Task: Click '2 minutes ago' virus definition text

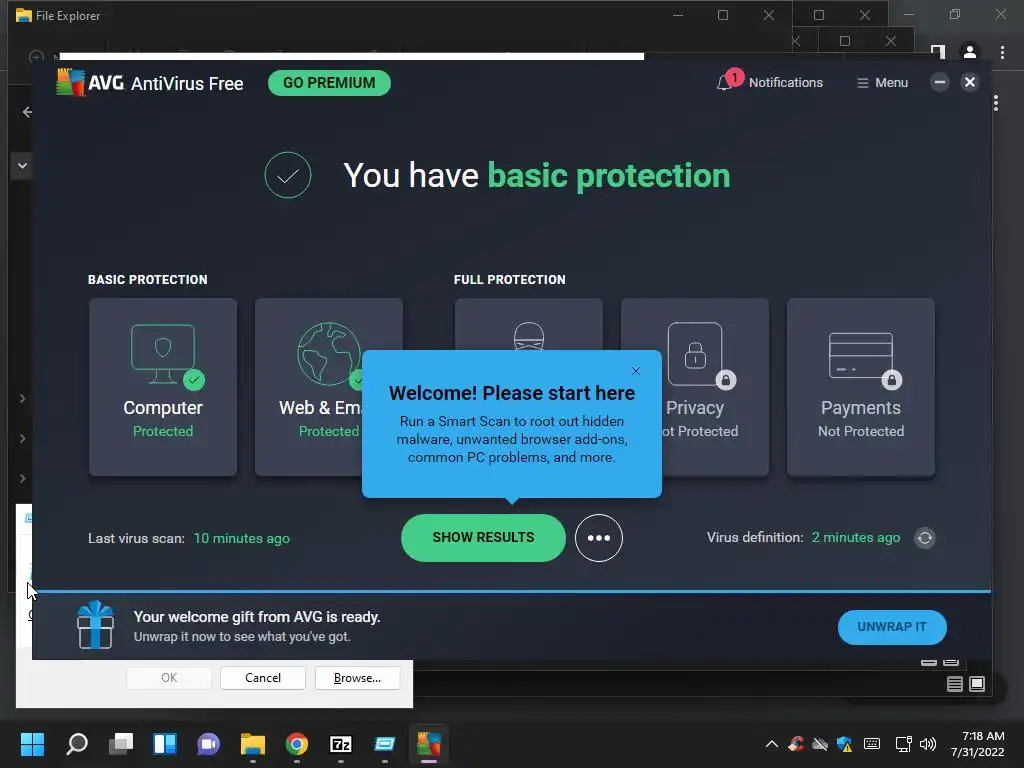Action: pyautogui.click(x=856, y=537)
